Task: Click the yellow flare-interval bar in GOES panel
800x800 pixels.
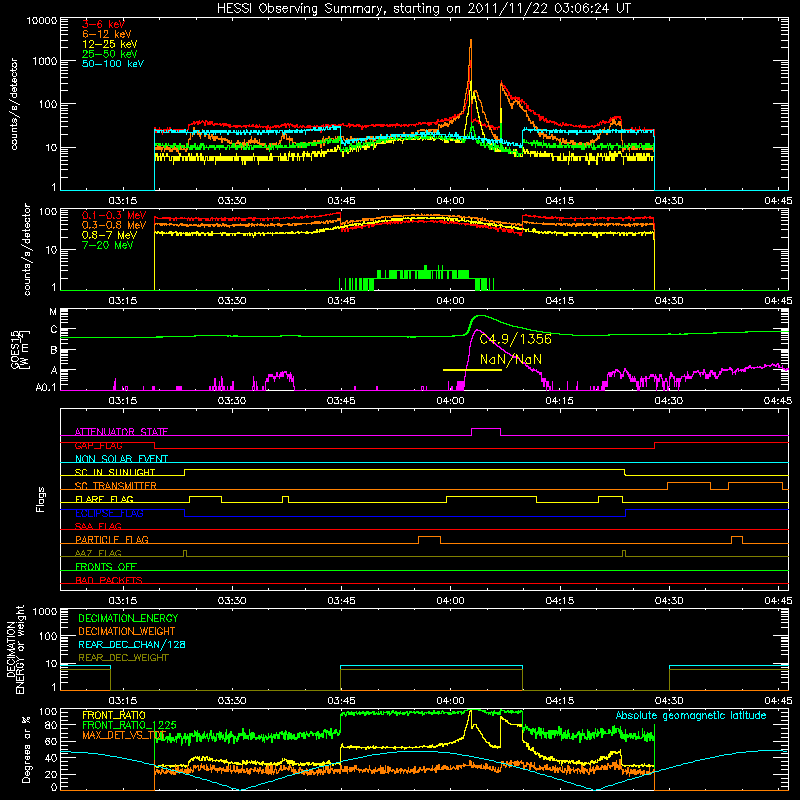Action: tap(472, 369)
